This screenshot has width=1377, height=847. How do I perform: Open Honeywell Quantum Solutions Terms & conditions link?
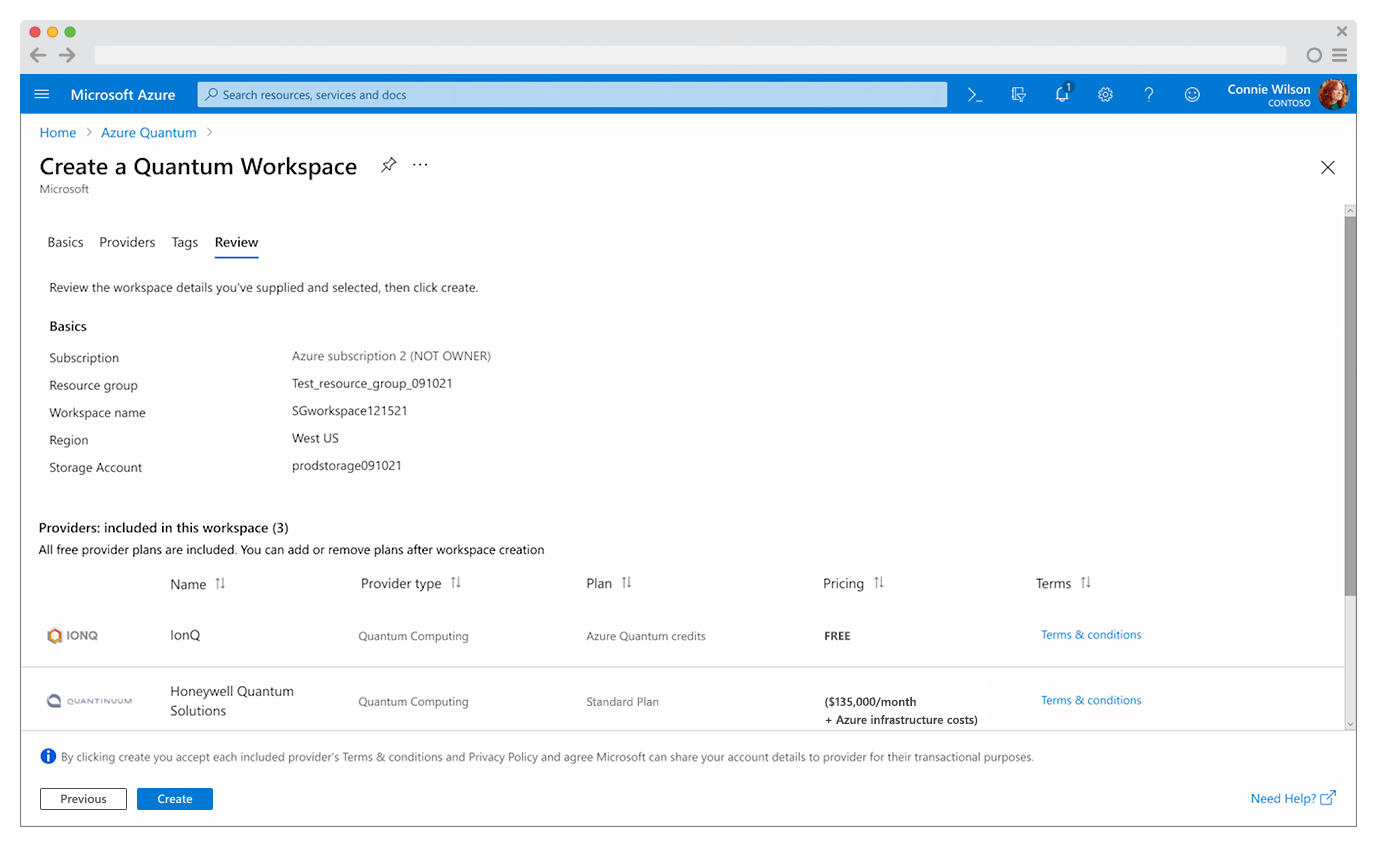tap(1091, 701)
